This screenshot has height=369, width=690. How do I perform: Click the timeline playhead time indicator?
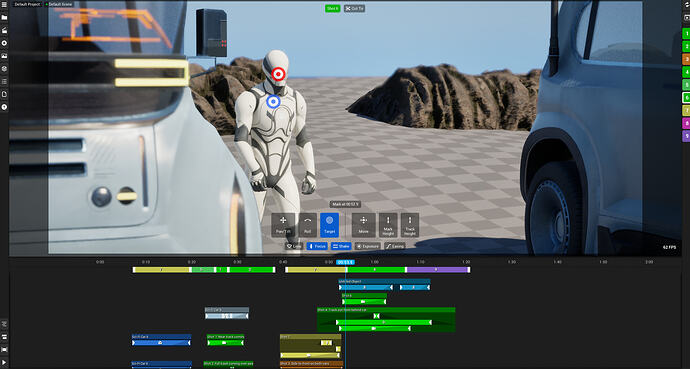click(x=345, y=262)
